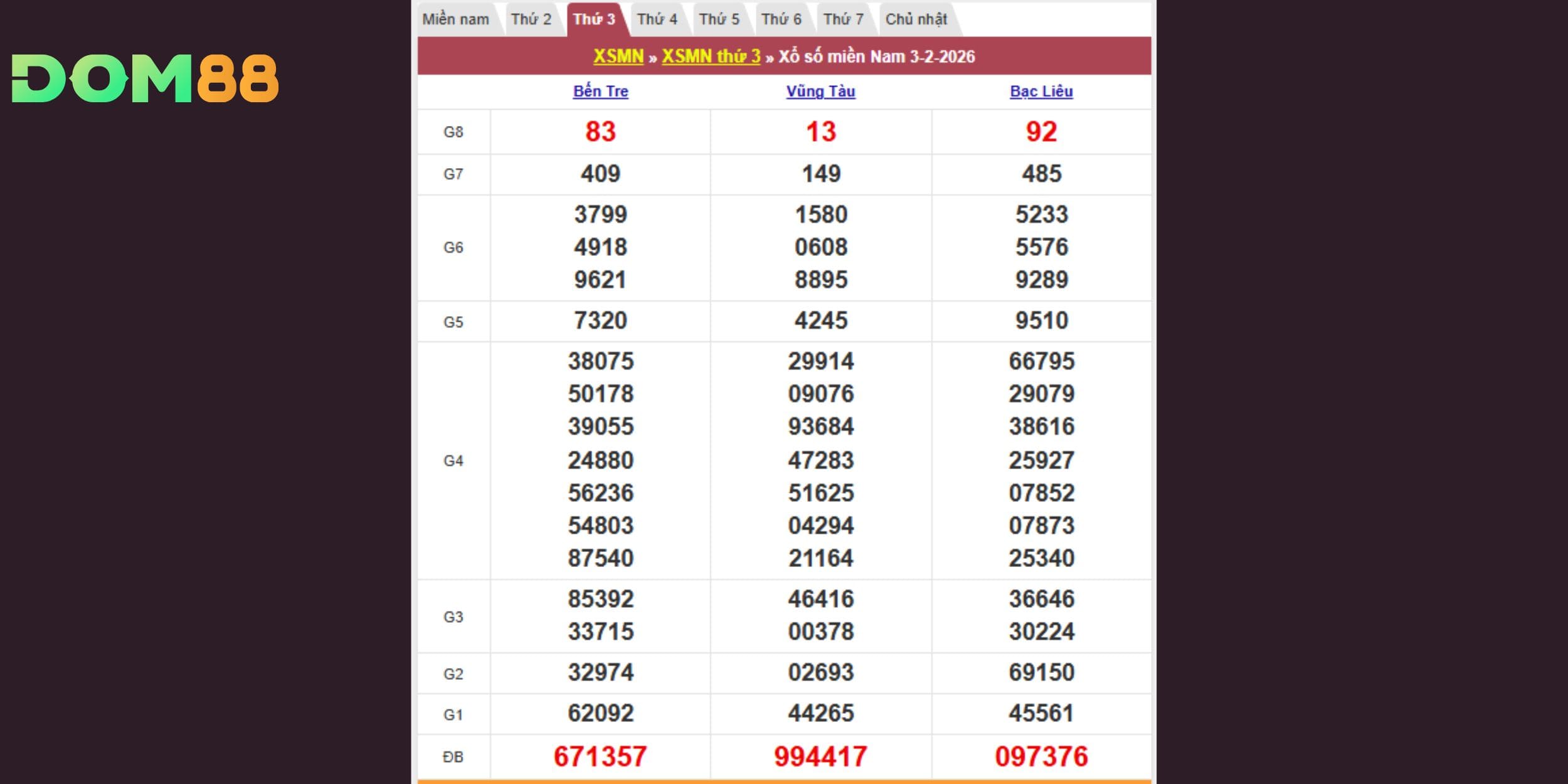Click the Vũng Tàu province link
1568x784 pixels.
[x=820, y=92]
